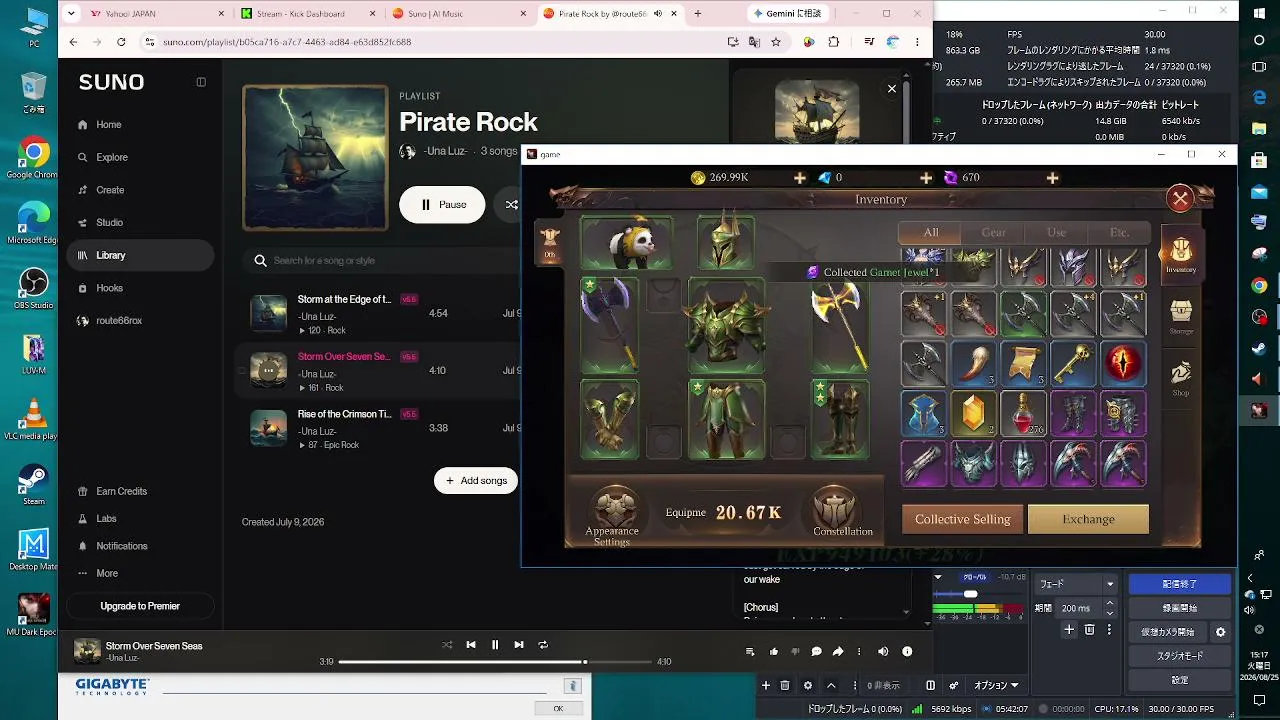Pause playback in Suno player bar
Screen dimensions: 1280x720
click(495, 645)
